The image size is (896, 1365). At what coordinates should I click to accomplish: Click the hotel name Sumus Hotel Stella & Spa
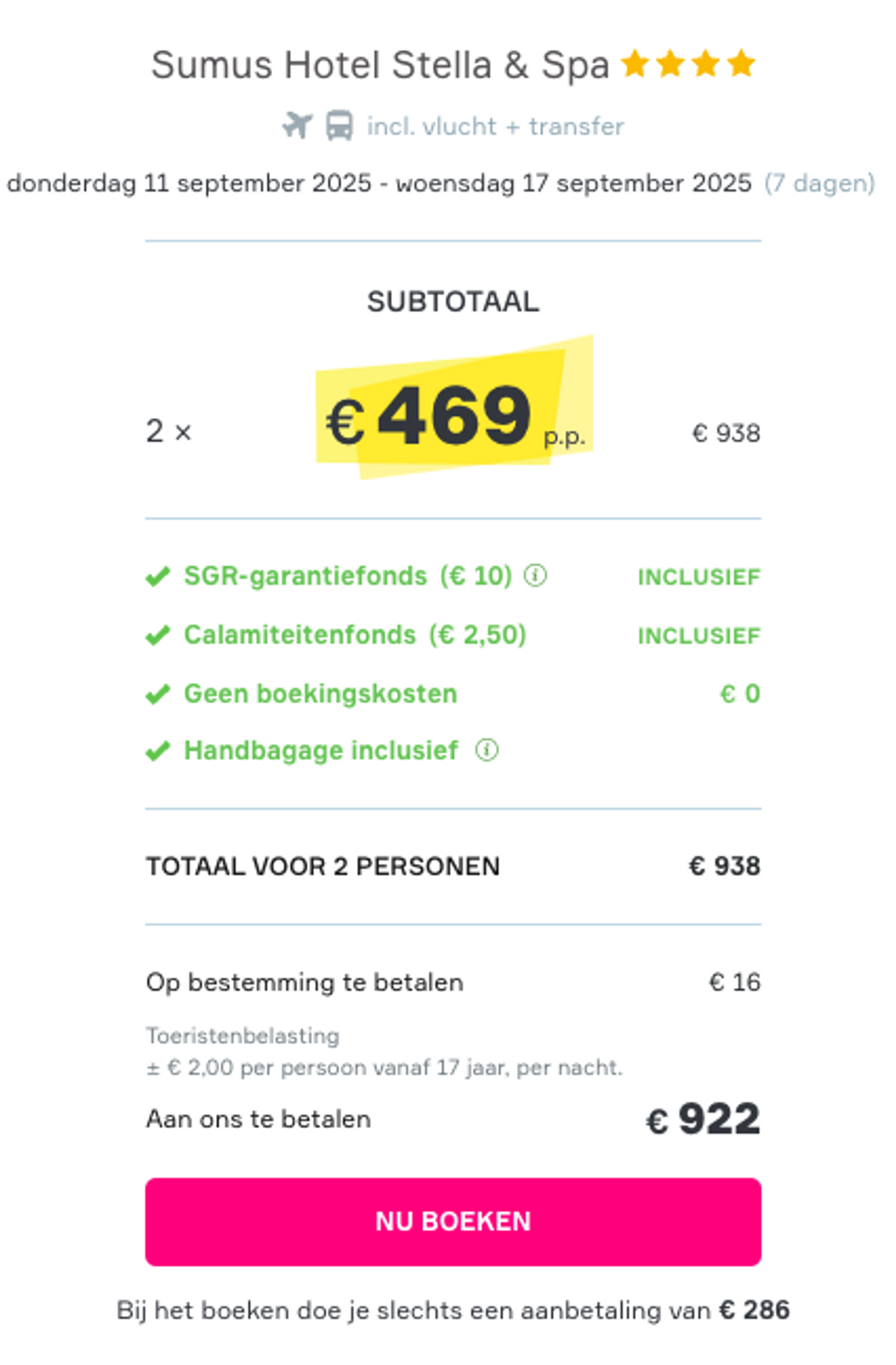tap(380, 64)
